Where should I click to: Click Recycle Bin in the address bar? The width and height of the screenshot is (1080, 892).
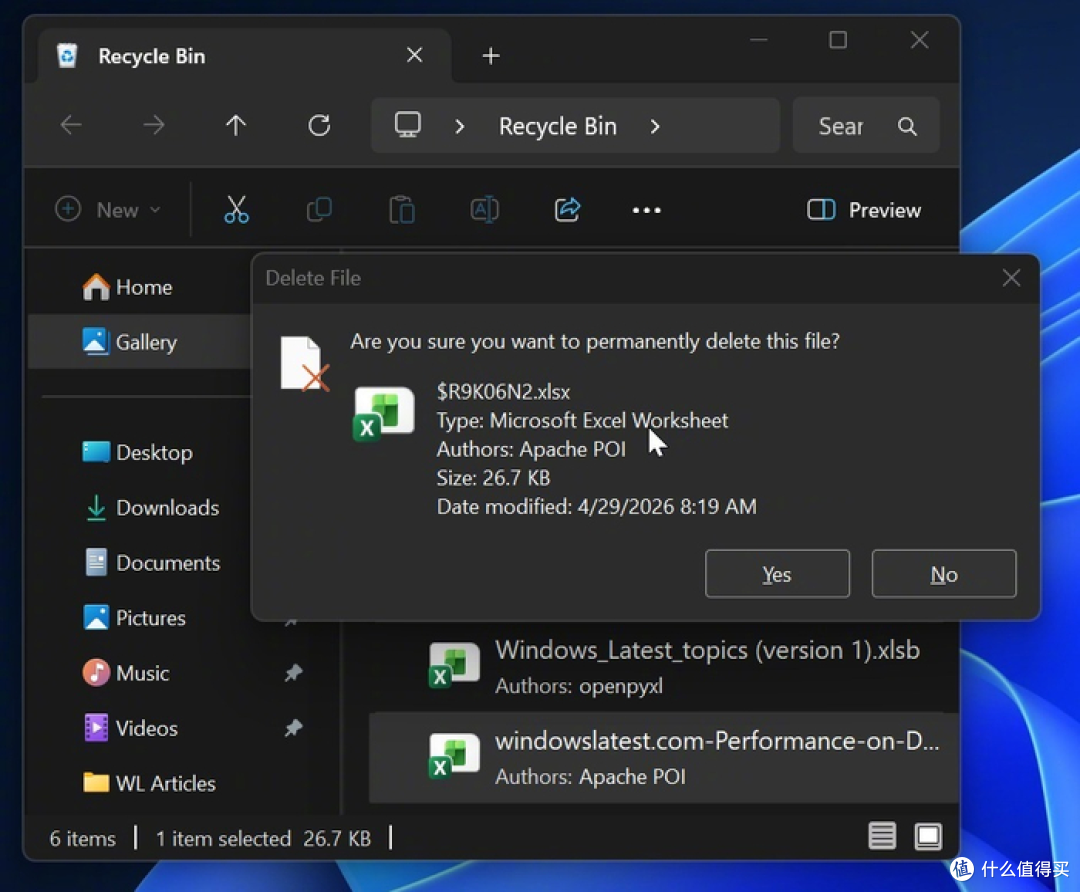click(558, 127)
